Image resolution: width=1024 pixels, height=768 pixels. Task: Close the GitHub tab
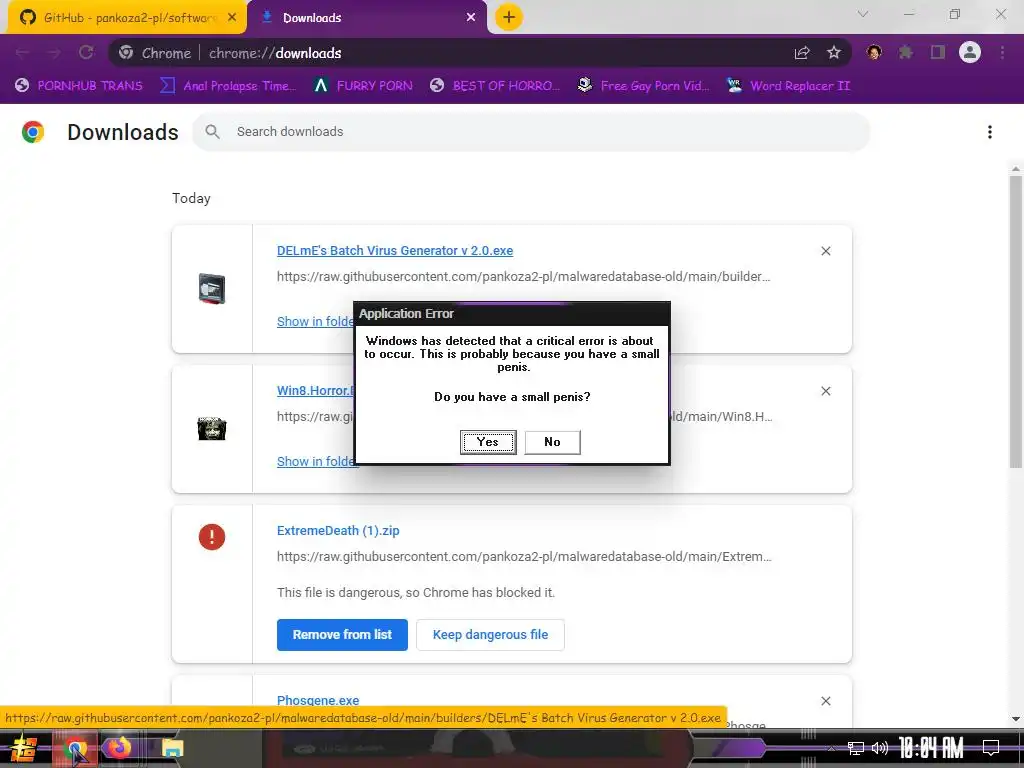pos(232,18)
